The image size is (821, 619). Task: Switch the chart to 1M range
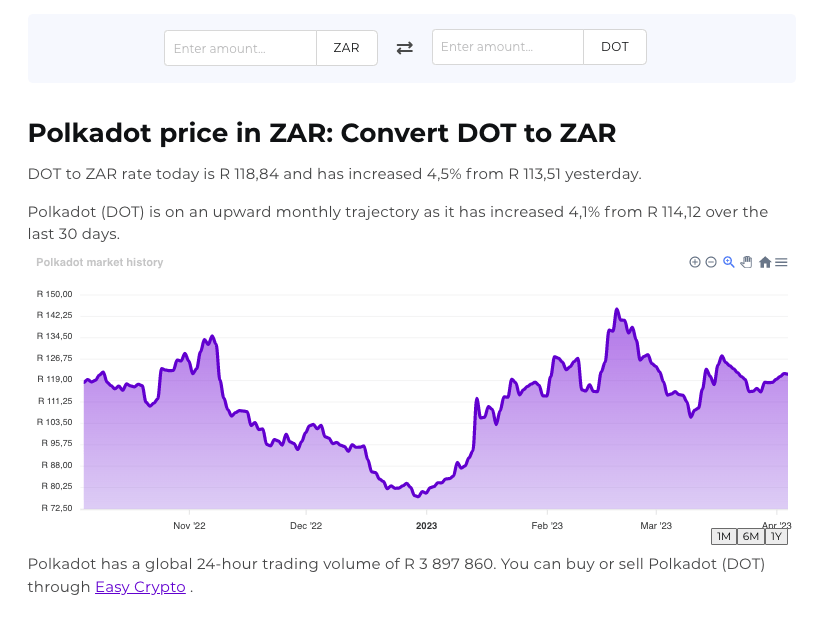click(x=723, y=536)
